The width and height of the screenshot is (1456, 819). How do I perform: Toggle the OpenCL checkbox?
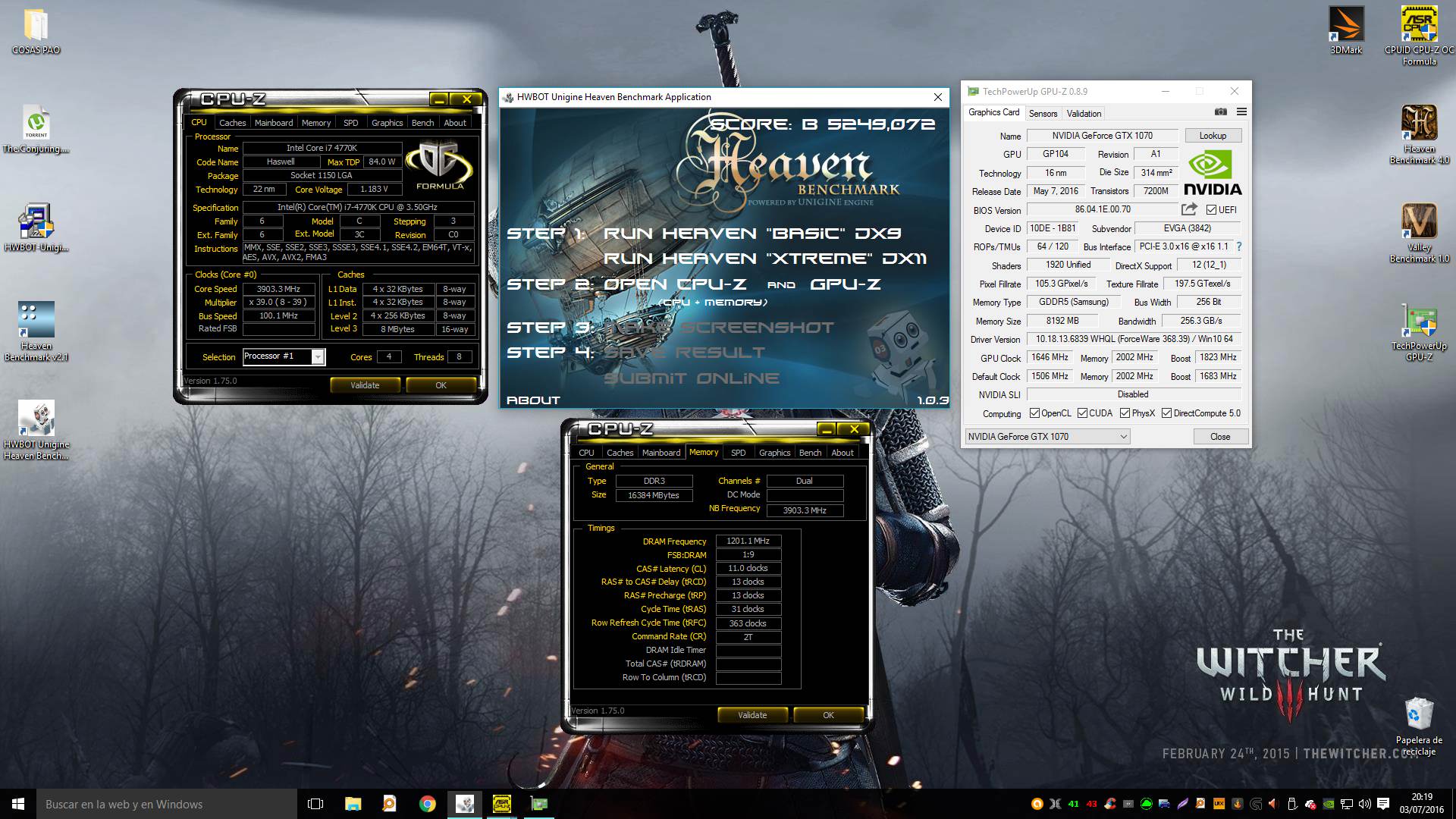(1034, 413)
